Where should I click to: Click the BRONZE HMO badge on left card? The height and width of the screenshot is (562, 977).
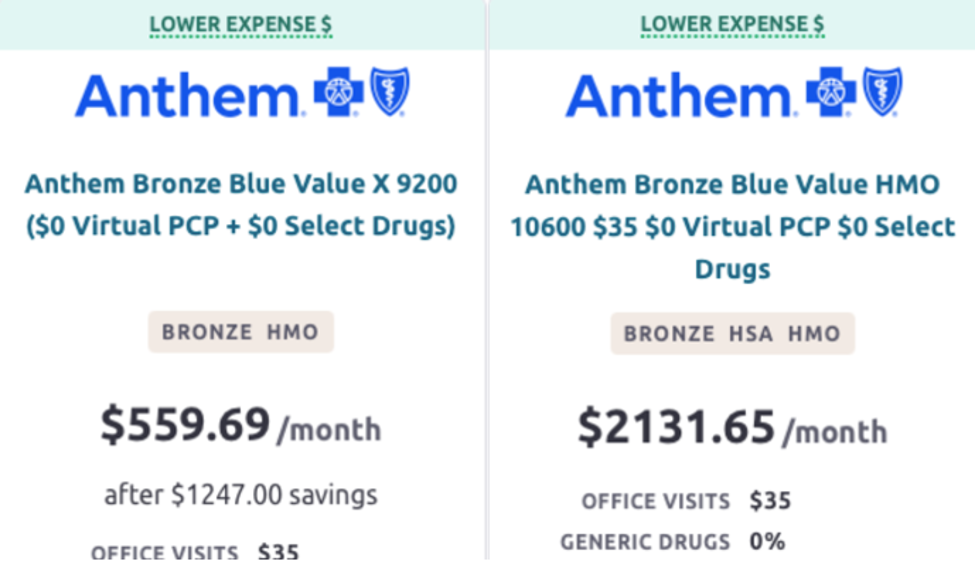pyautogui.click(x=240, y=332)
